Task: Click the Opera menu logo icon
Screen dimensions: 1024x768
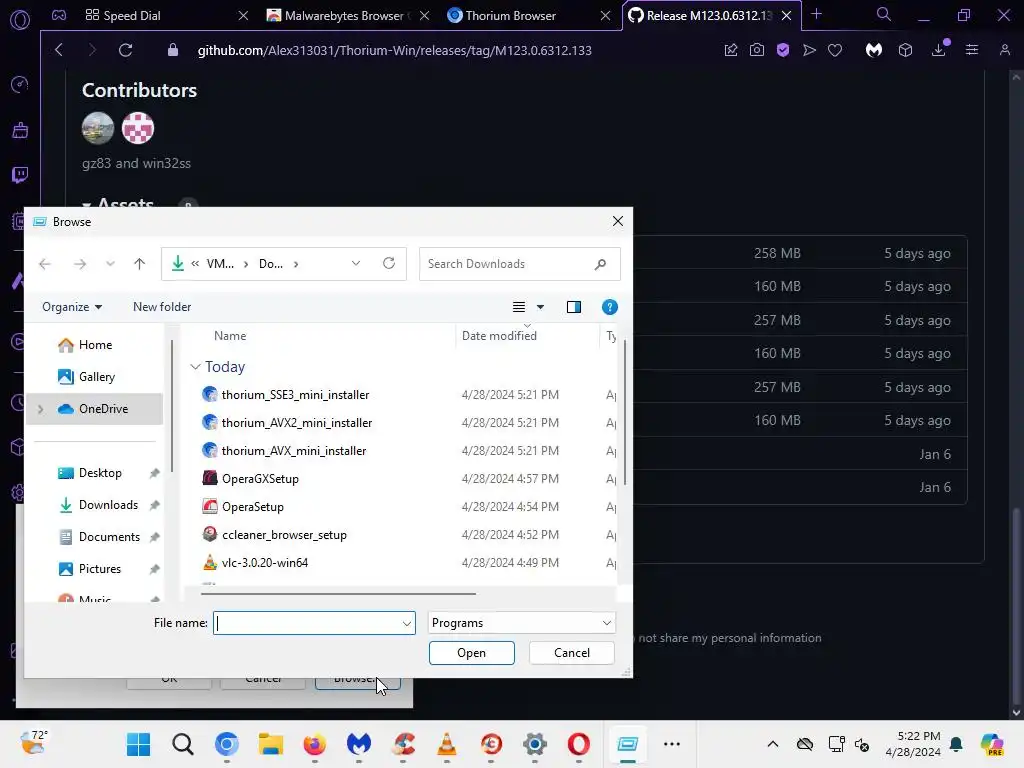Action: [x=20, y=20]
